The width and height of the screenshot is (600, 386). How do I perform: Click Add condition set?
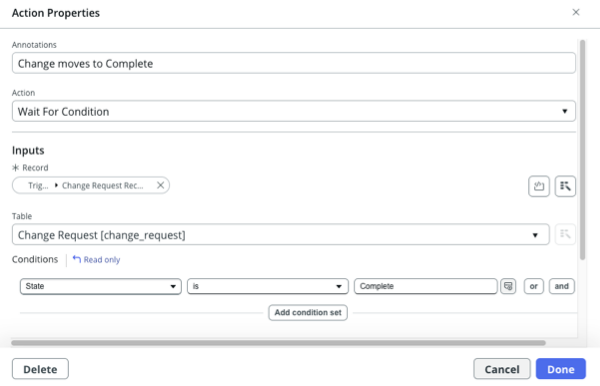pos(308,313)
